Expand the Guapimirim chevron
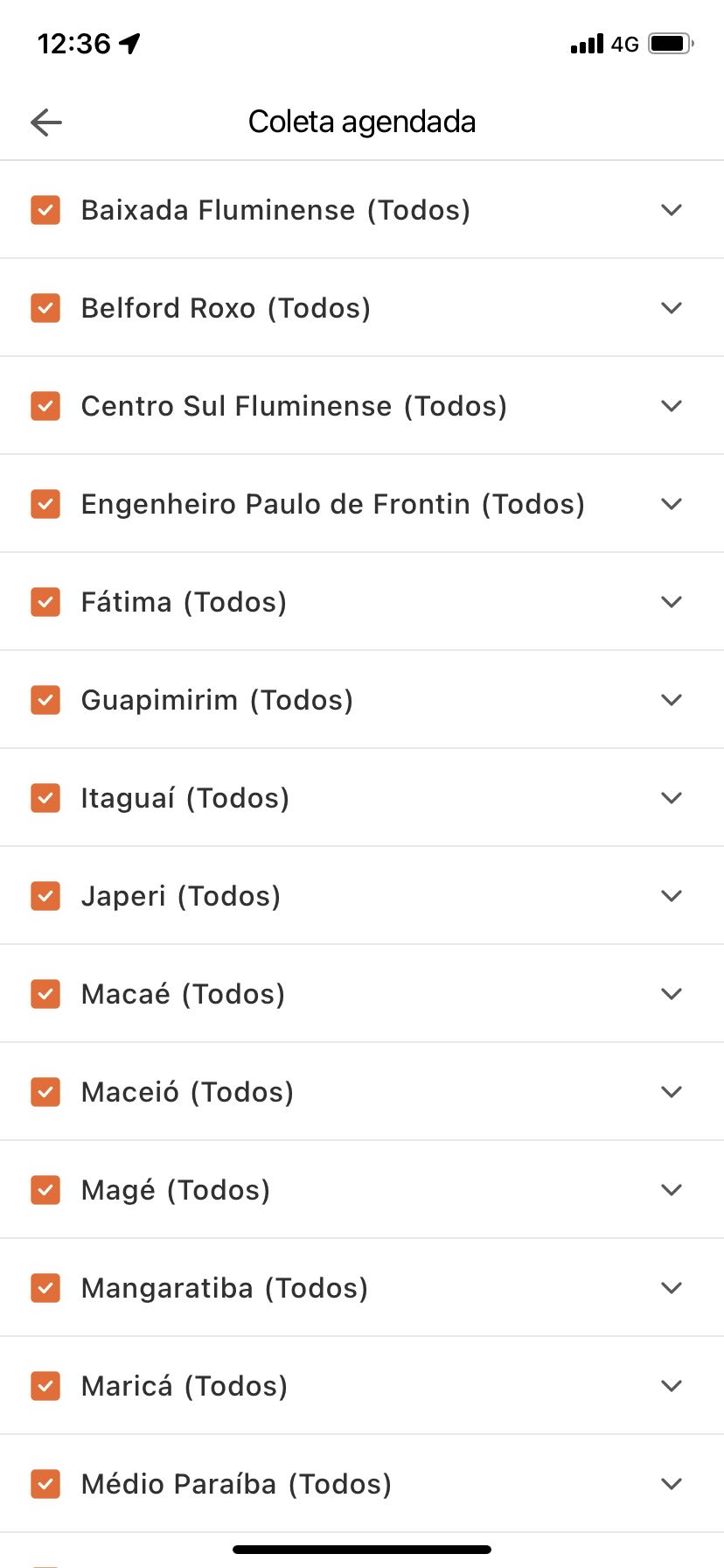Screen dimensions: 724x1568 pos(672,700)
